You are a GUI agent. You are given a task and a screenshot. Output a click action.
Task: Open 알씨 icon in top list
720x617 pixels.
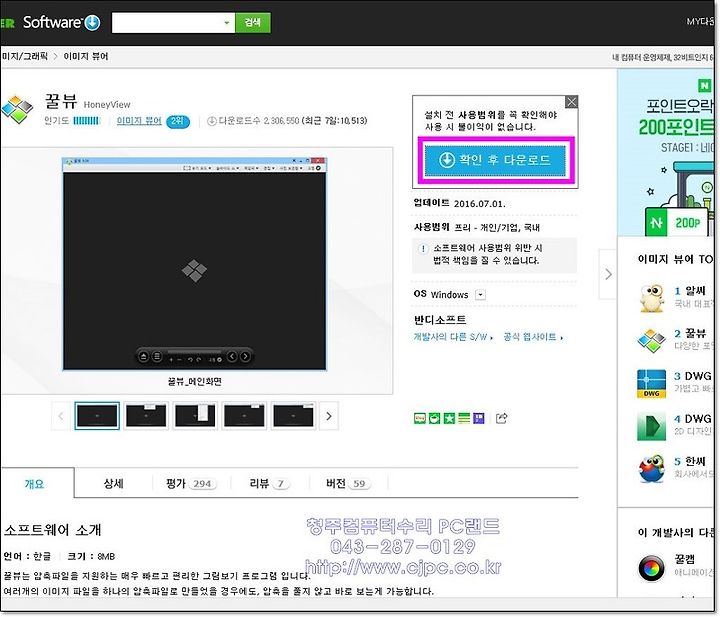[x=652, y=298]
